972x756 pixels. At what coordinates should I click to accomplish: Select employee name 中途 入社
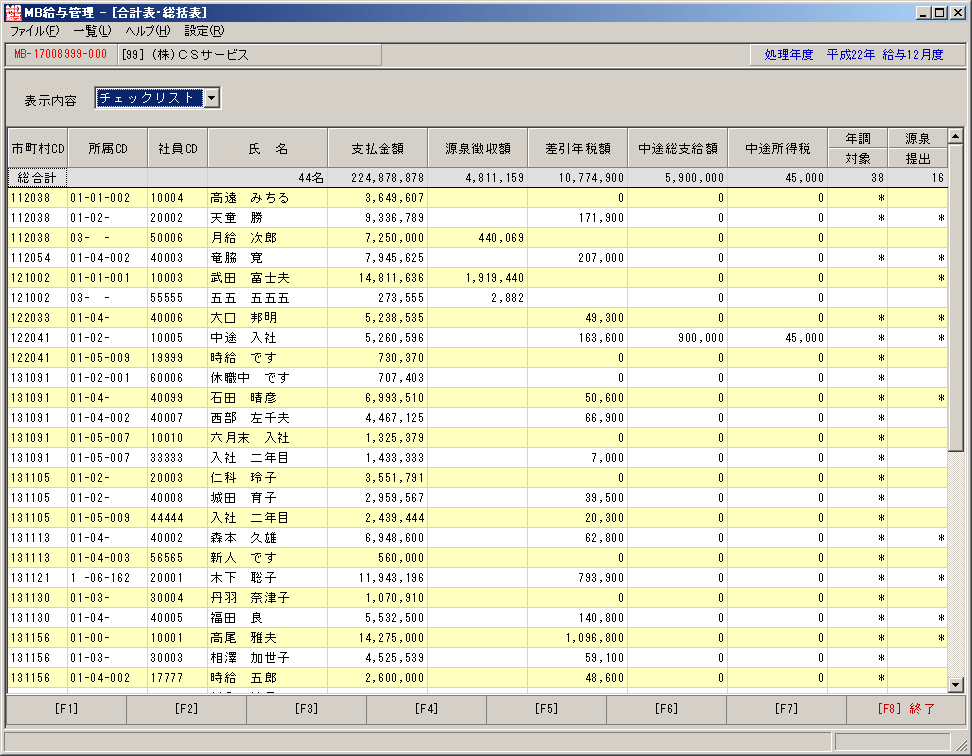coord(243,338)
